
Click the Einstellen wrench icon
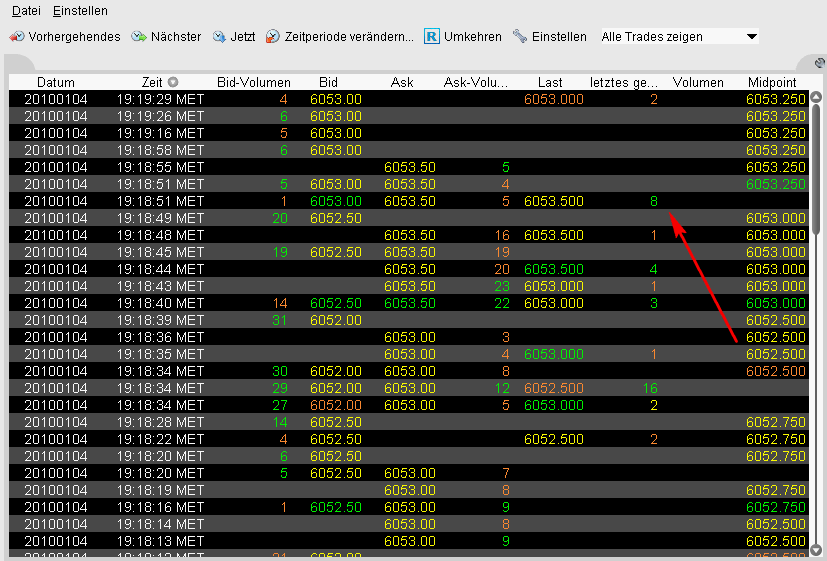[x=520, y=36]
